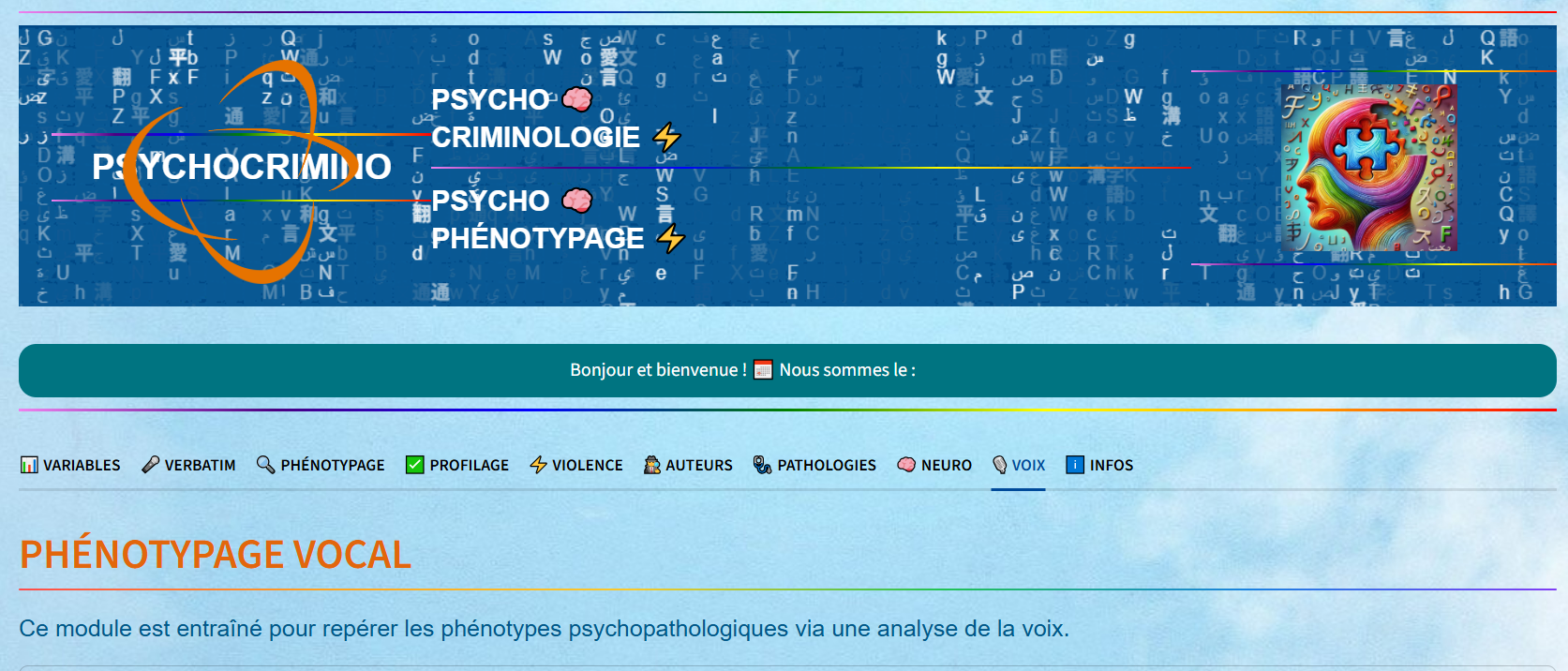
Task: Click the blue info icon beside INFOS
Action: pos(1075,465)
